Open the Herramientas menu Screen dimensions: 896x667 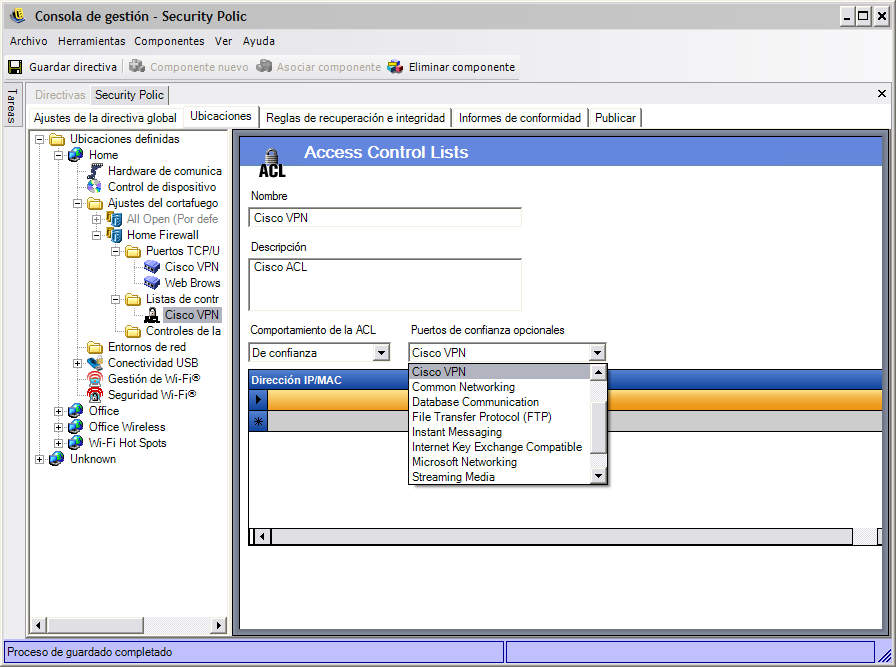point(91,41)
